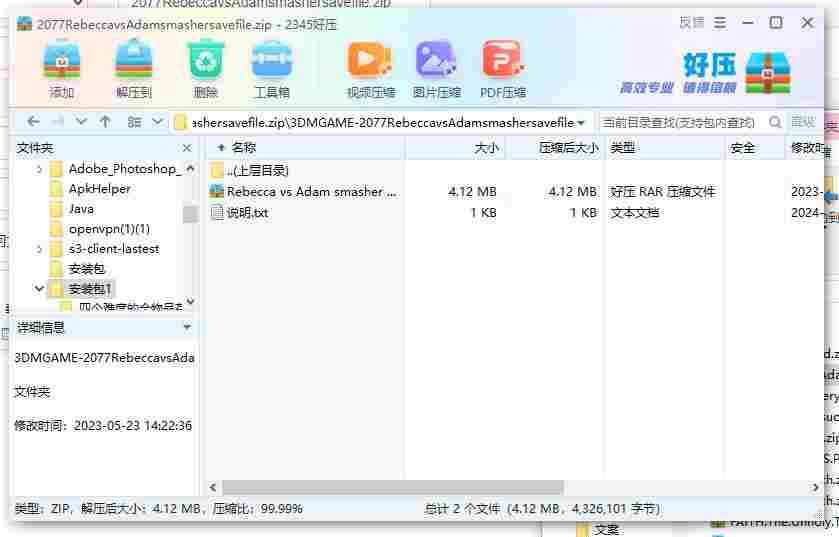The image size is (839, 537).
Task: Open the 工具箱 (Toolbox) icon
Action: [272, 60]
